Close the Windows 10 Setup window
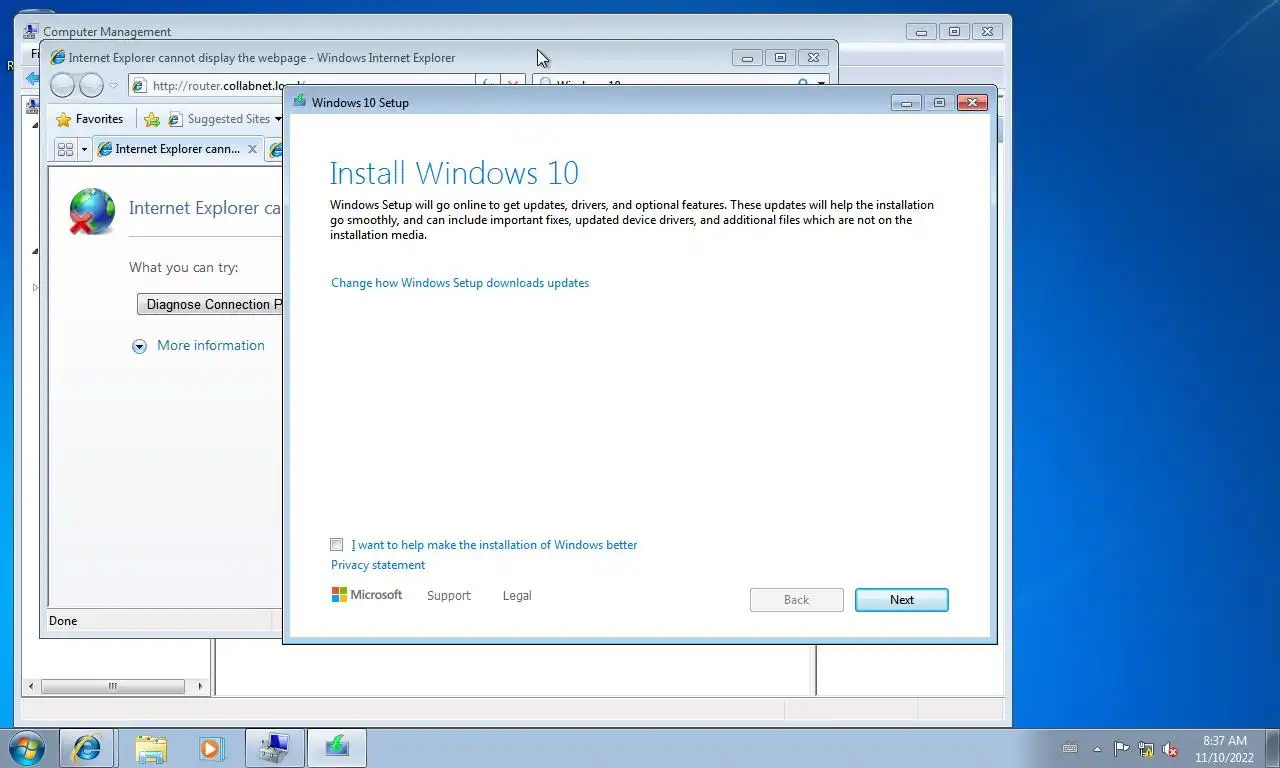This screenshot has width=1280, height=768. 972,102
